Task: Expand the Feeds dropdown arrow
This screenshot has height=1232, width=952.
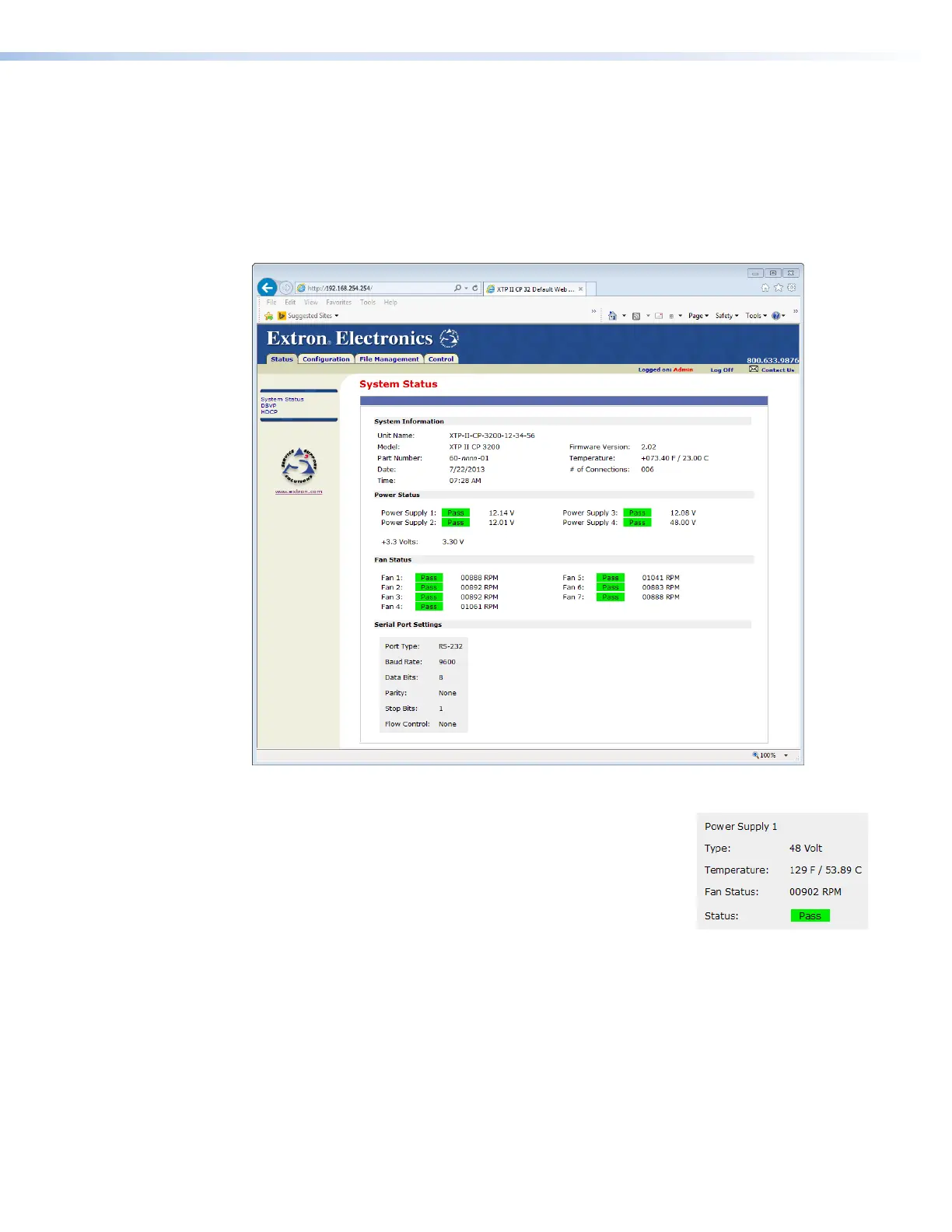Action: coord(648,316)
